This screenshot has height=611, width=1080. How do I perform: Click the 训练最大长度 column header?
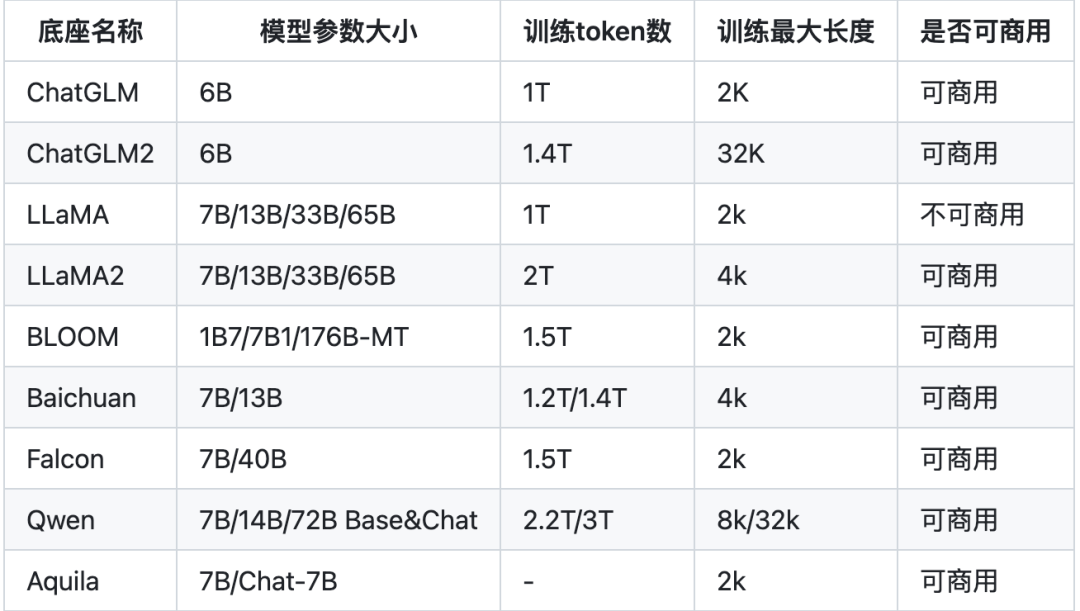coord(796,32)
